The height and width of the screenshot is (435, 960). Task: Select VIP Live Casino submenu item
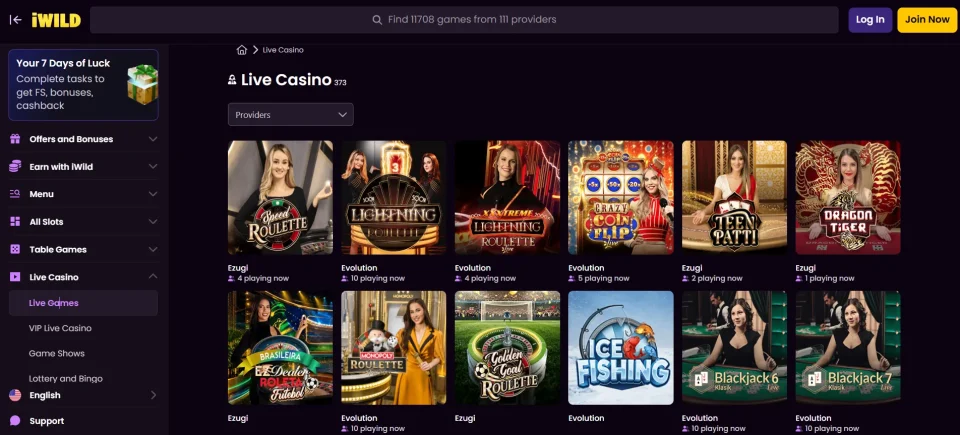tap(60, 328)
